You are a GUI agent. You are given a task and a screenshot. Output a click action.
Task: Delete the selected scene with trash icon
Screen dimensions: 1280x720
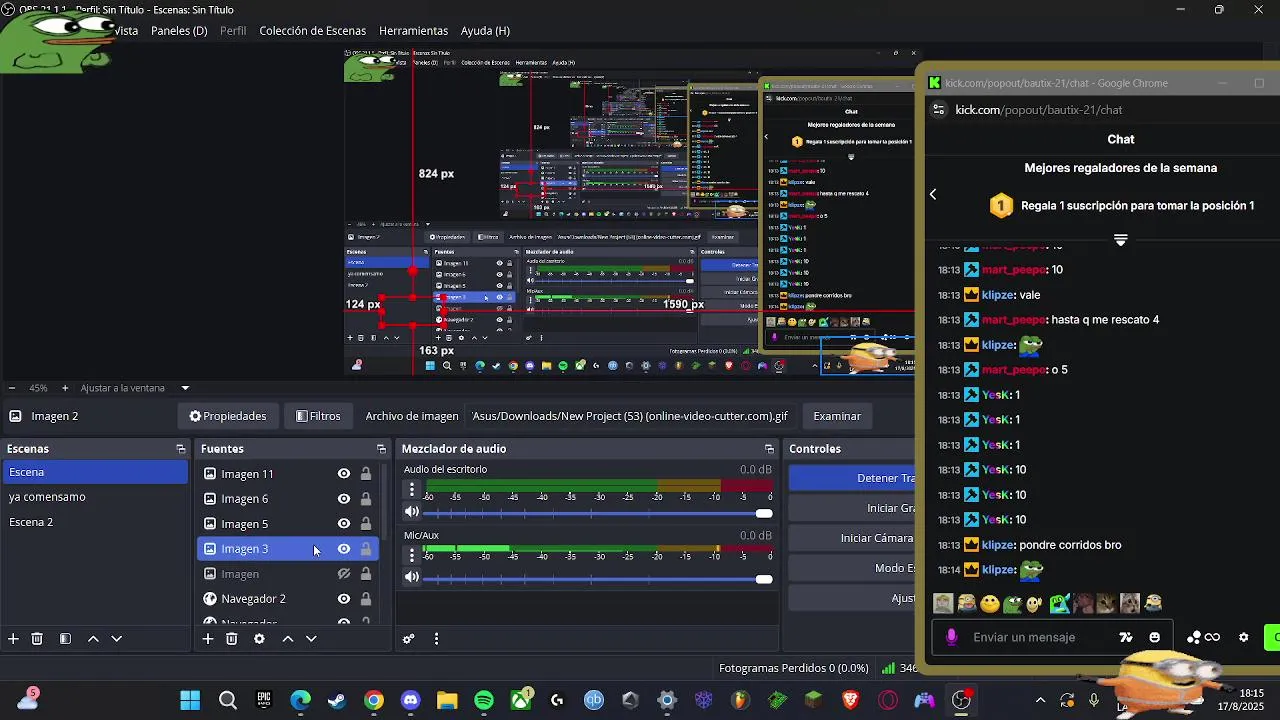click(x=37, y=639)
